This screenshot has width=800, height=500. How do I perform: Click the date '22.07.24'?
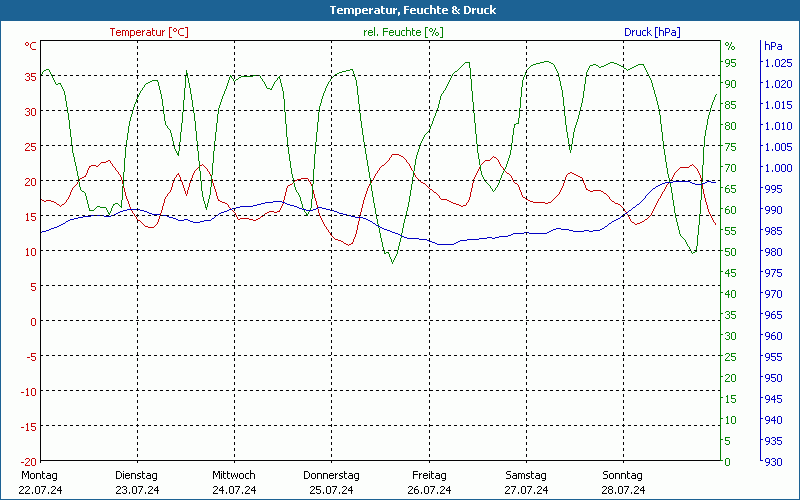(40, 490)
